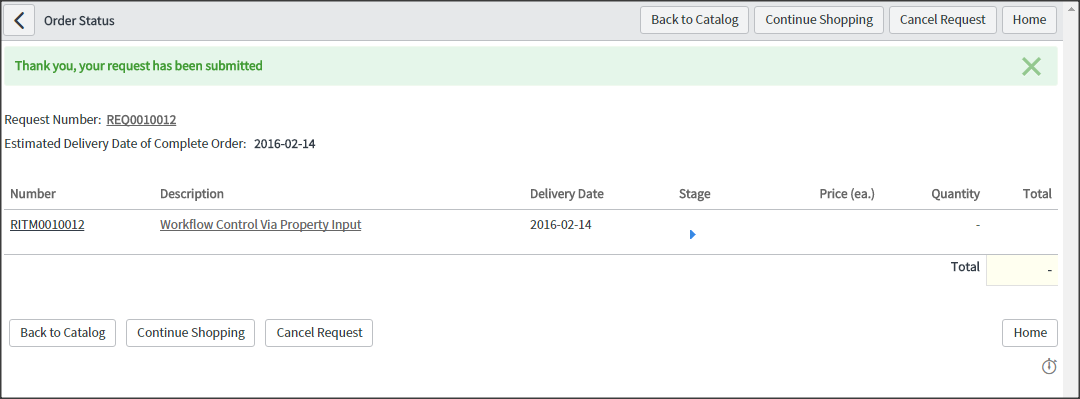Screen dimensions: 1080x399
Task: Click top Home button
Action: [x=1029, y=20]
